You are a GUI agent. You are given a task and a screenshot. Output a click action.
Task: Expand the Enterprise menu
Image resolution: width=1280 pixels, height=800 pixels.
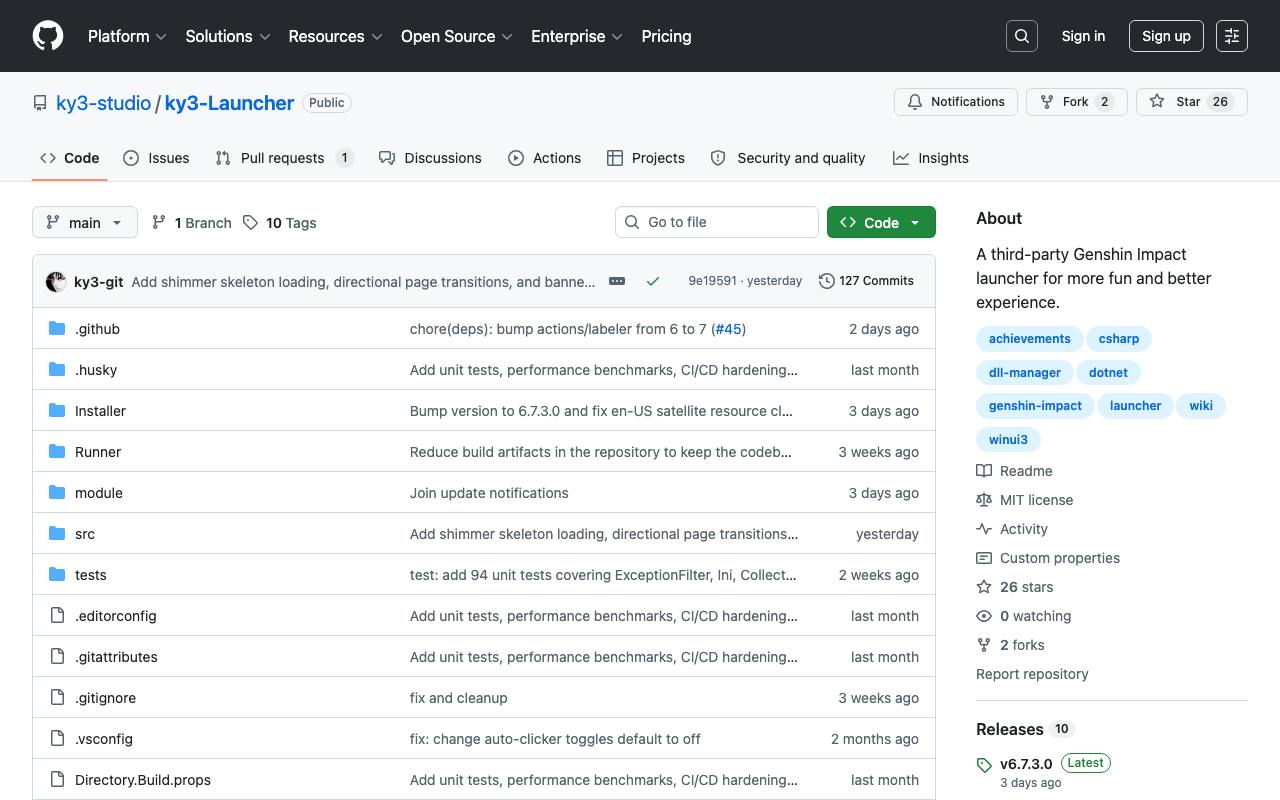coord(577,36)
